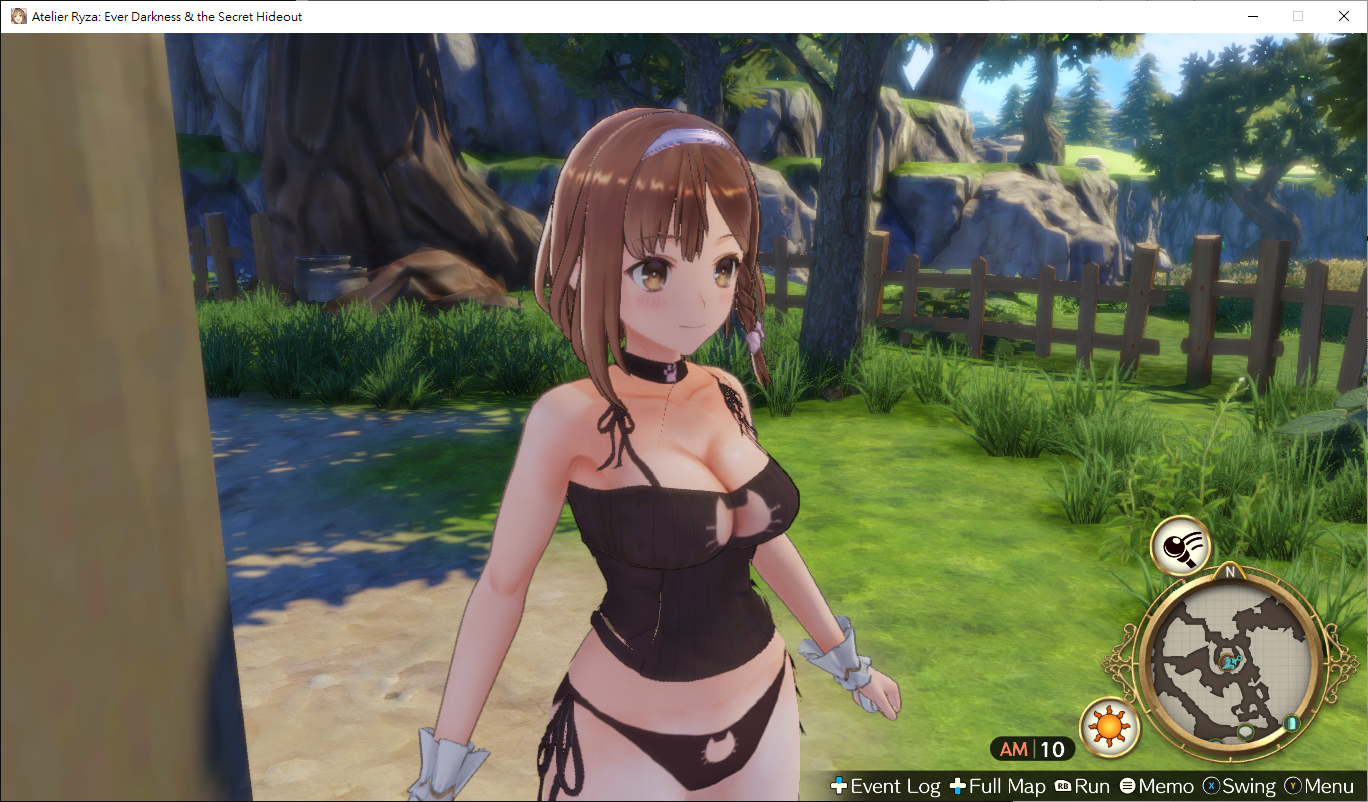Screen dimensions: 1368x802
Task: Click the Run prompt
Action: 1083,787
